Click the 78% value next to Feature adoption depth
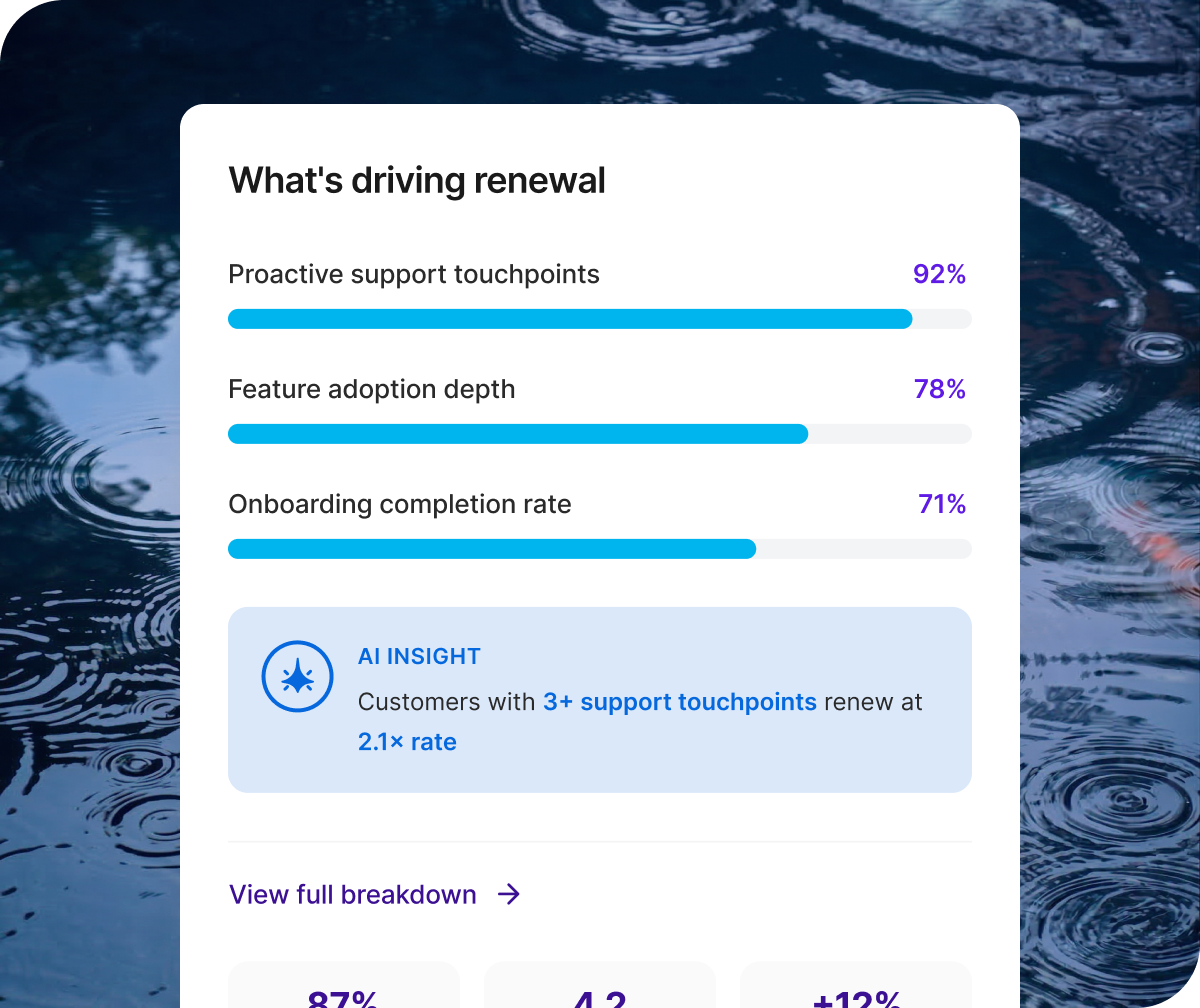This screenshot has width=1200, height=1008. point(939,389)
